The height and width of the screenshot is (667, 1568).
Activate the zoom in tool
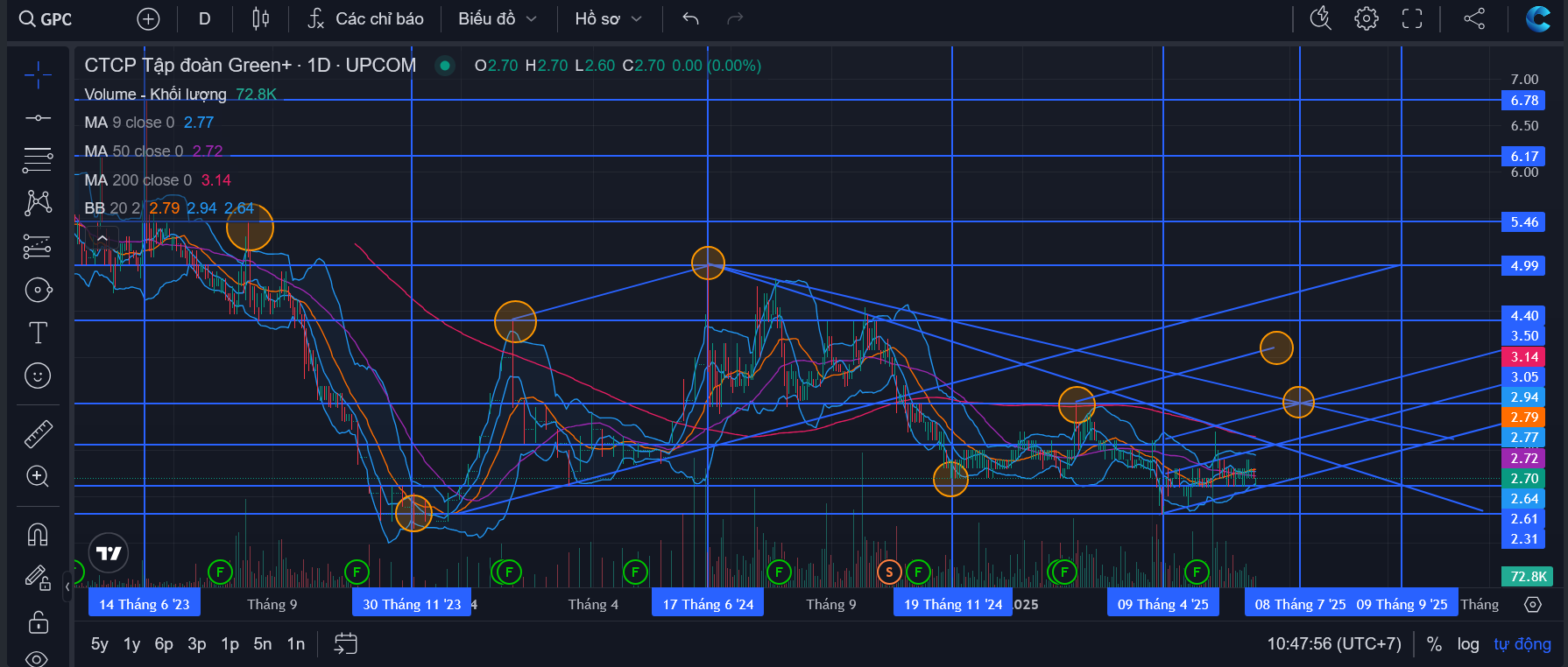pos(38,476)
